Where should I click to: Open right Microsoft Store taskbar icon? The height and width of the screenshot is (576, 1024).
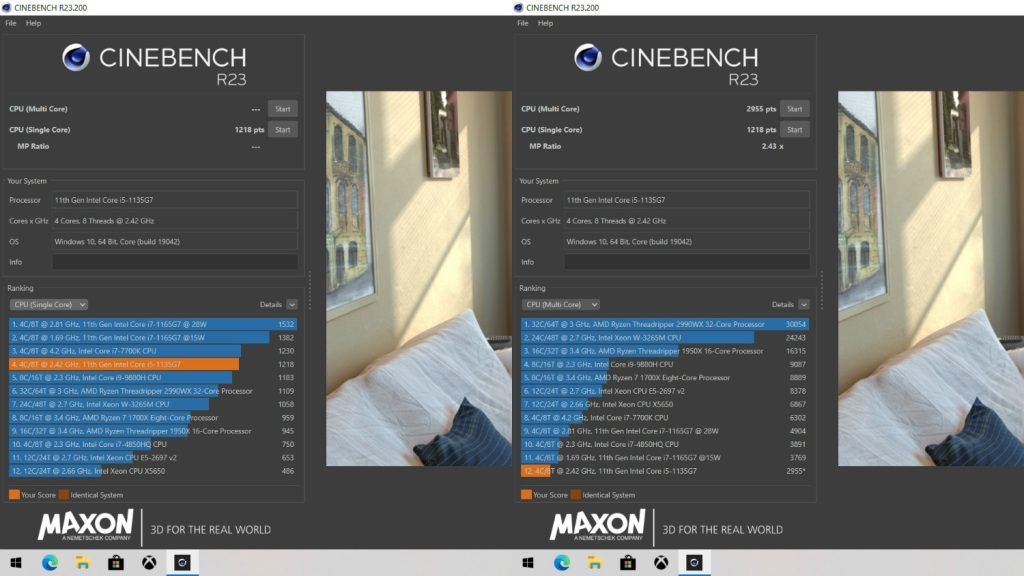628,562
